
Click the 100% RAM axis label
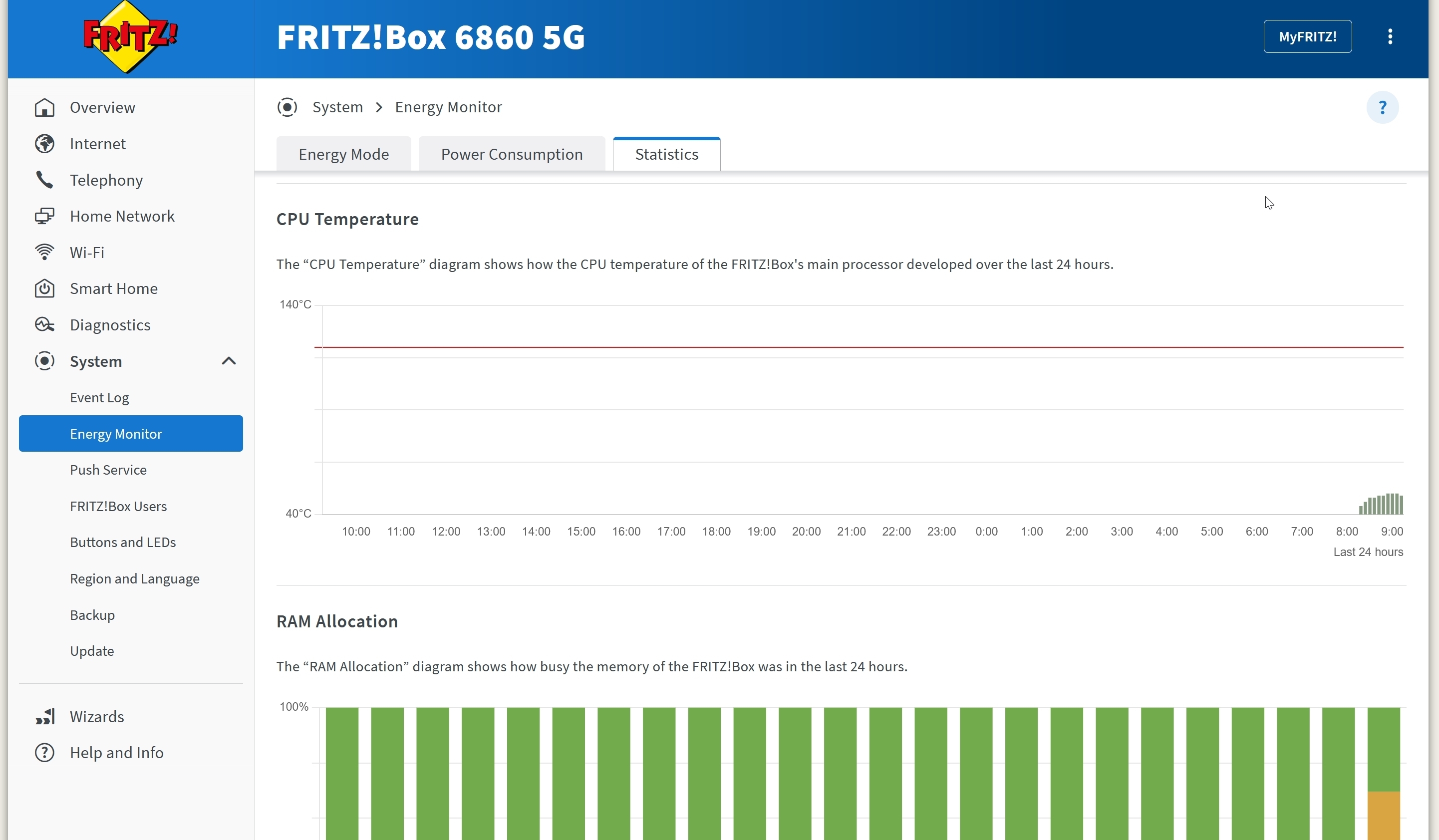tap(293, 707)
